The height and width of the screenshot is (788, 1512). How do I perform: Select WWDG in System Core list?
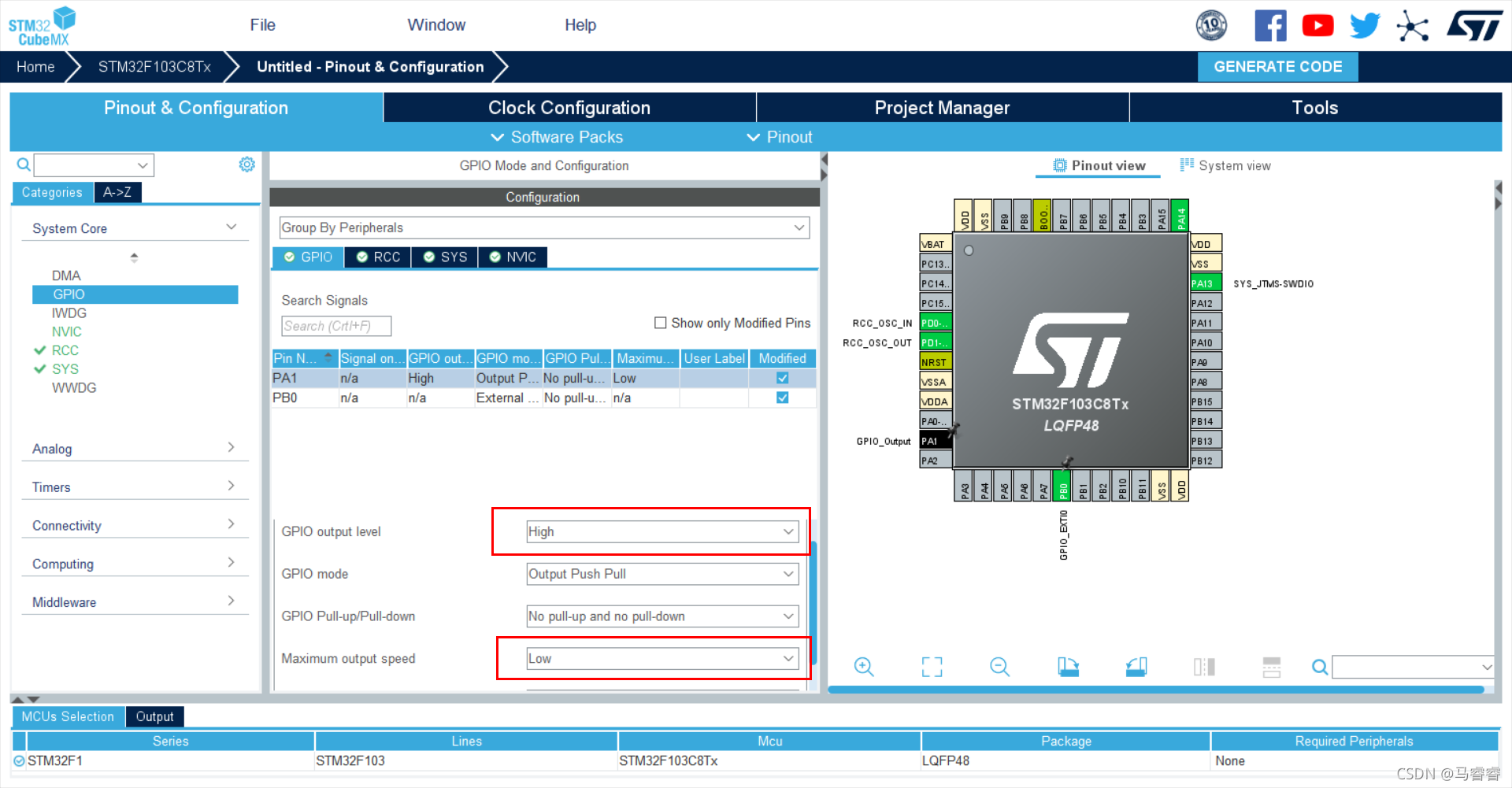74,387
